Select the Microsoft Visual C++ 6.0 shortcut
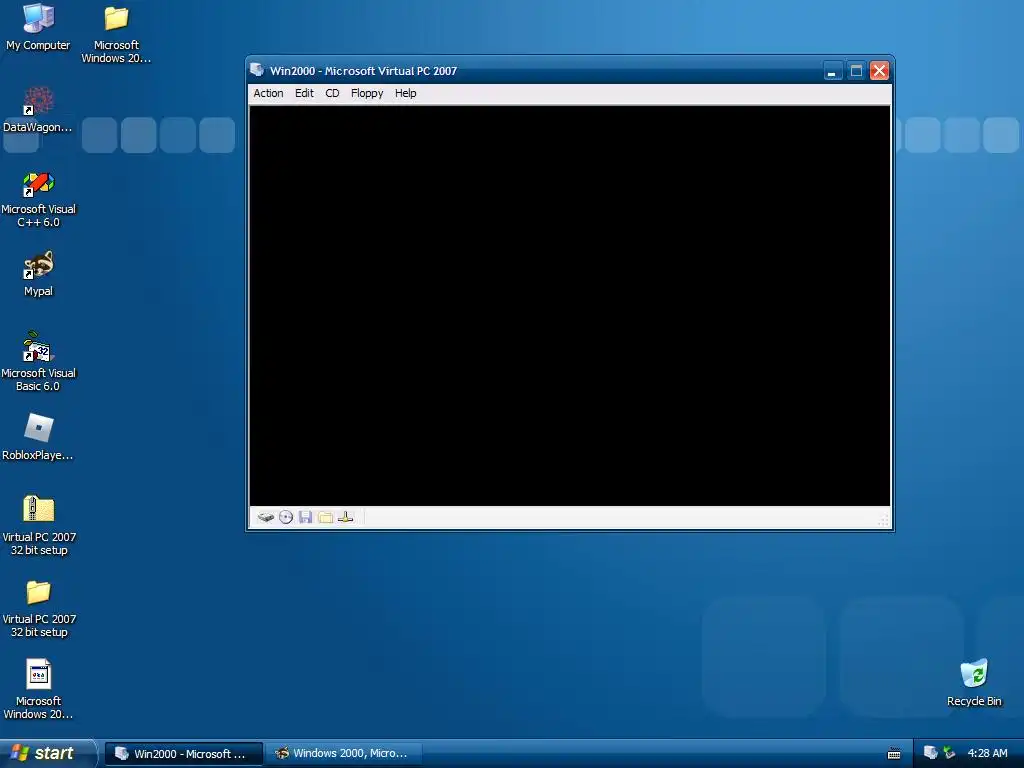This screenshot has width=1024, height=768. pyautogui.click(x=38, y=199)
